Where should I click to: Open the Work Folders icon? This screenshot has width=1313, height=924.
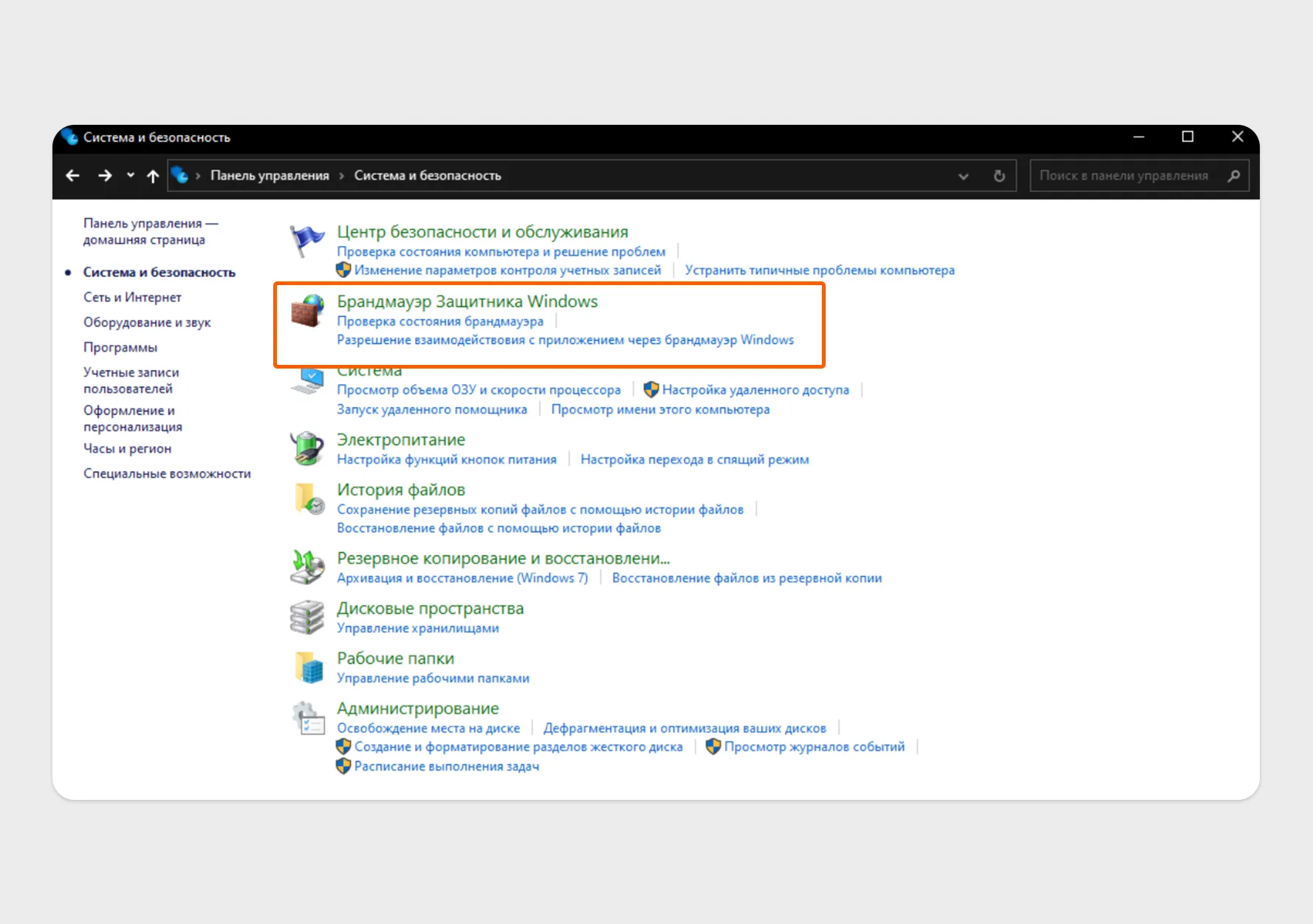[309, 667]
